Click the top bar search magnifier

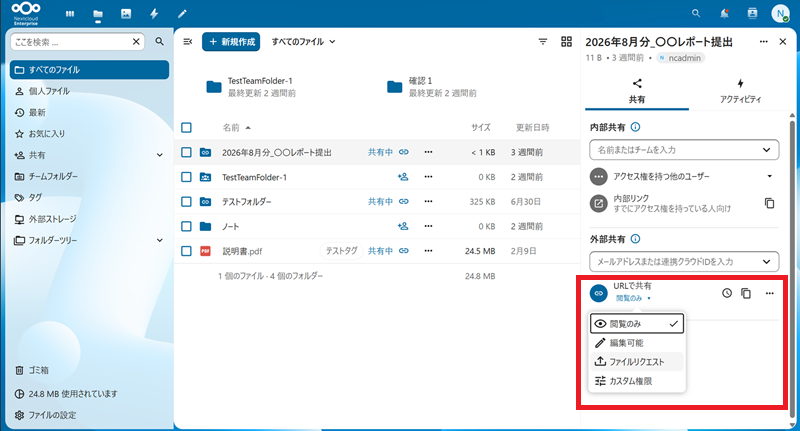[696, 14]
